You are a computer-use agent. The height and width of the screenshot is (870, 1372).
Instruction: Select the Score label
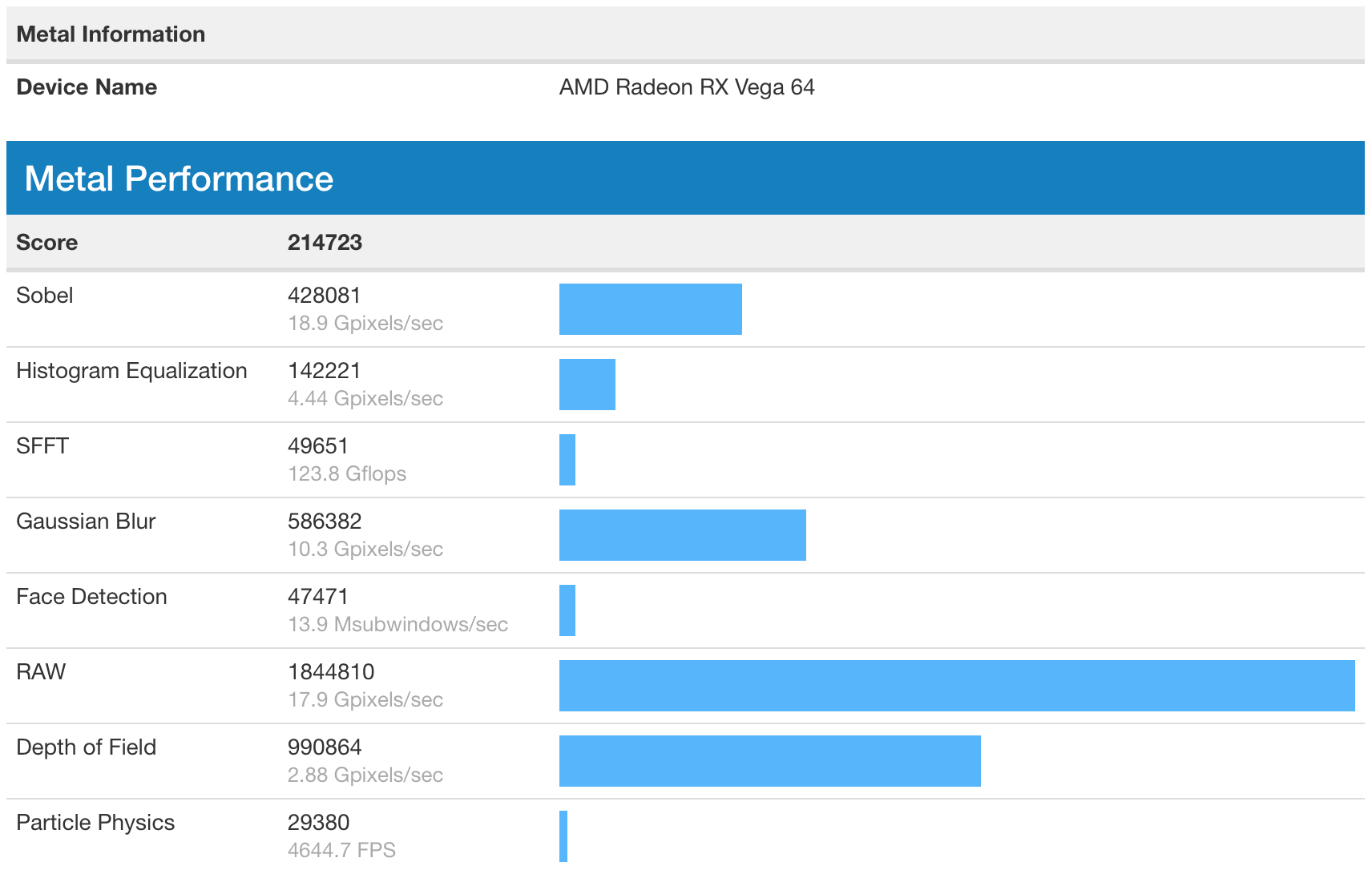tap(47, 243)
